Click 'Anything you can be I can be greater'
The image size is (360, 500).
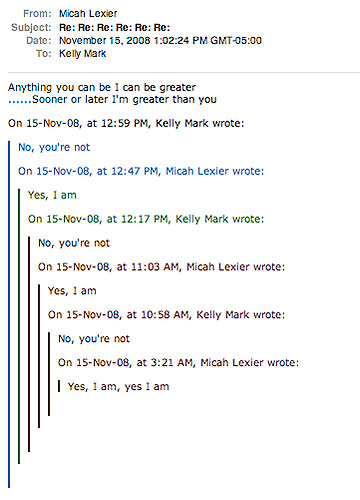[102, 87]
